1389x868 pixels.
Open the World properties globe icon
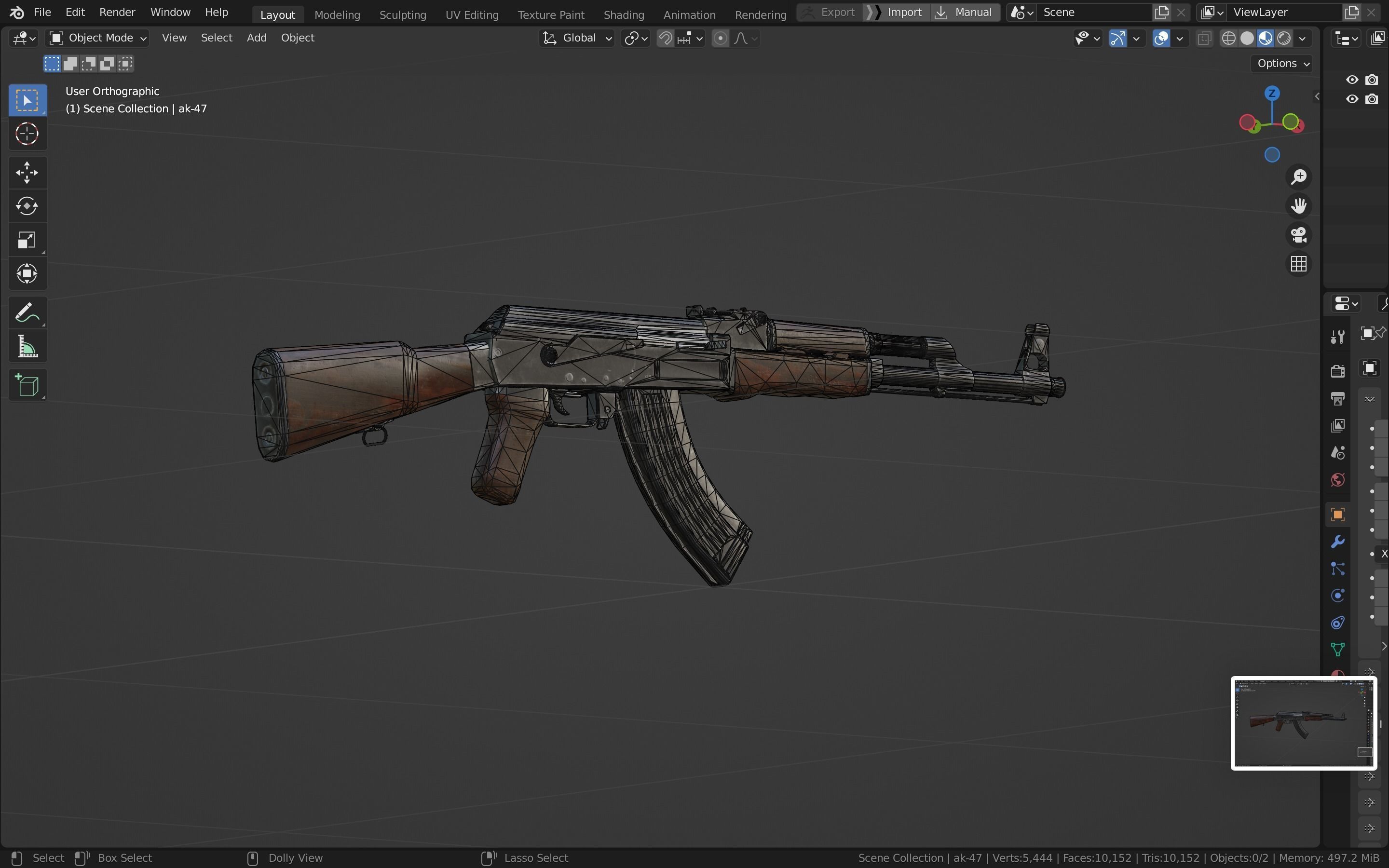(x=1338, y=480)
